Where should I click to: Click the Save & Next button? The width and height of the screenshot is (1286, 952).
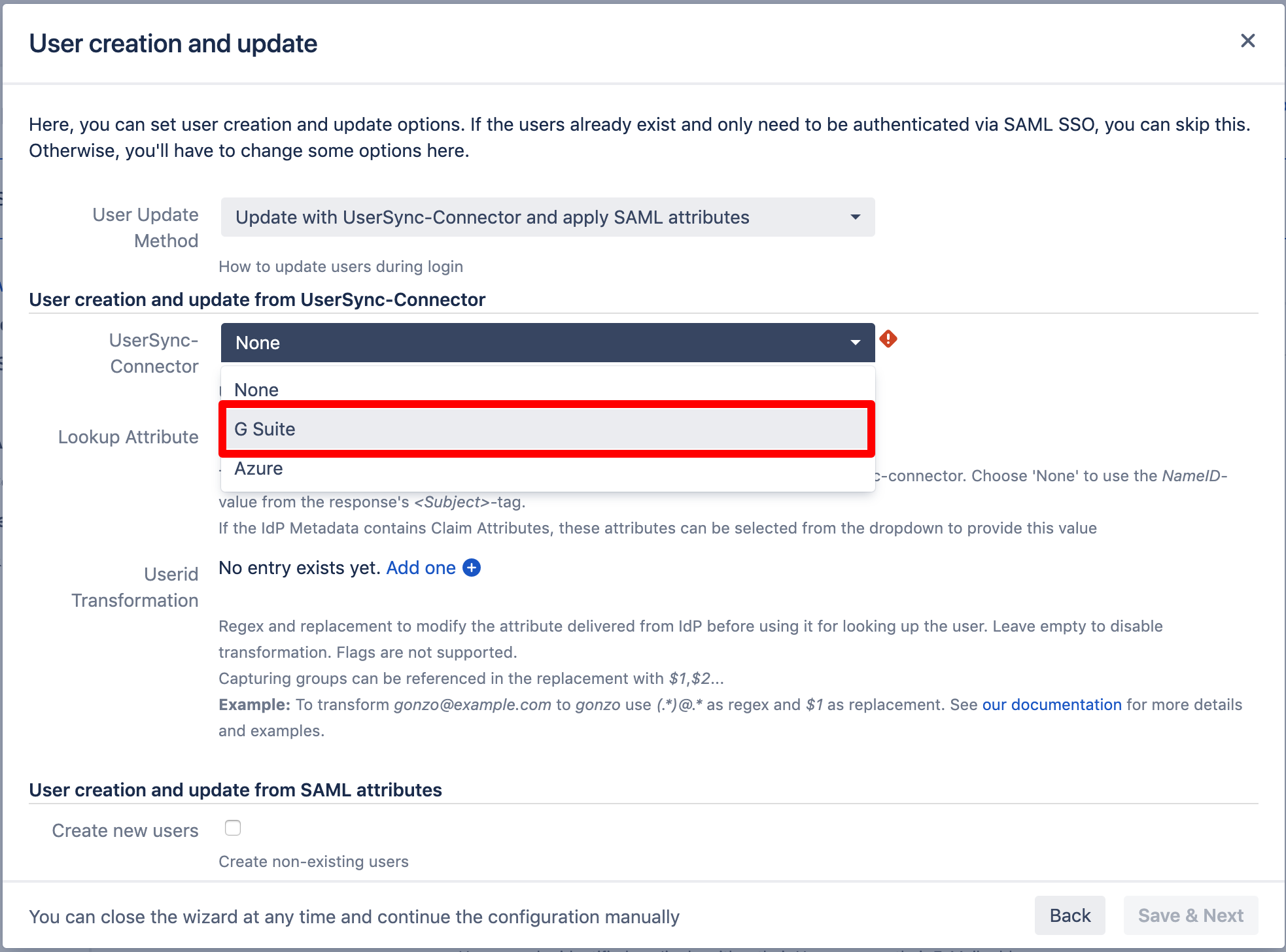tap(1190, 915)
